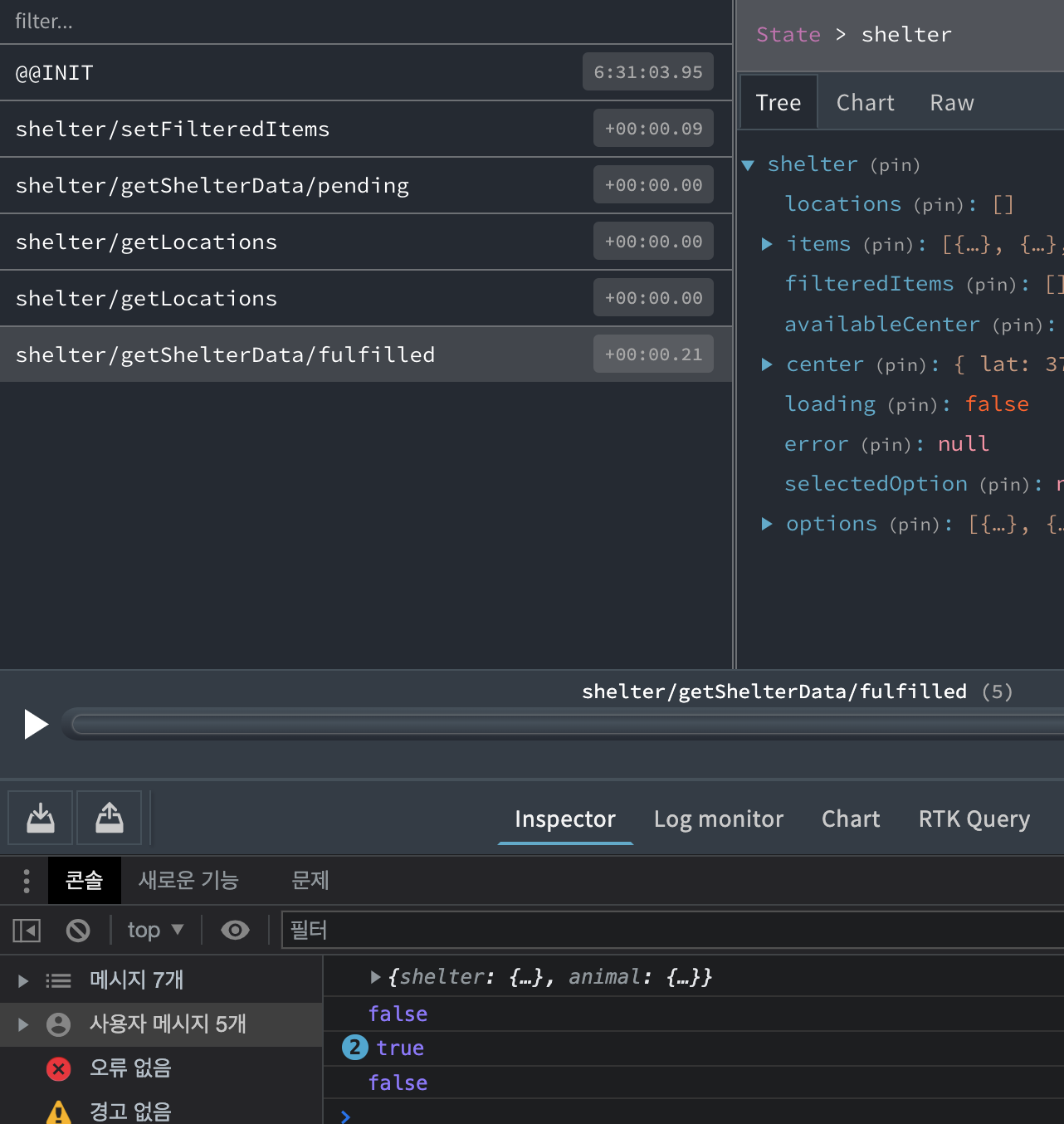
Task: Click the export state upload icon
Action: click(x=110, y=819)
